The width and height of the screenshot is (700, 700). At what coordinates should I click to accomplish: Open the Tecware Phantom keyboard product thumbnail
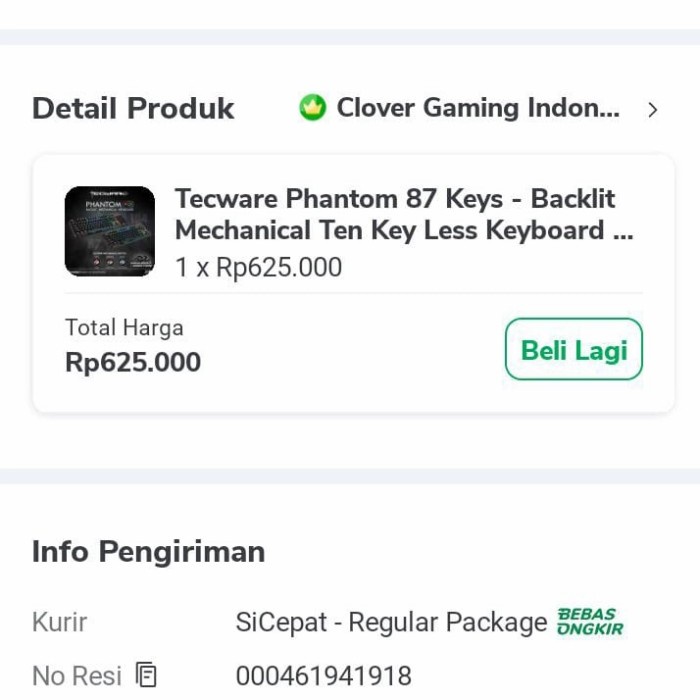tap(110, 231)
